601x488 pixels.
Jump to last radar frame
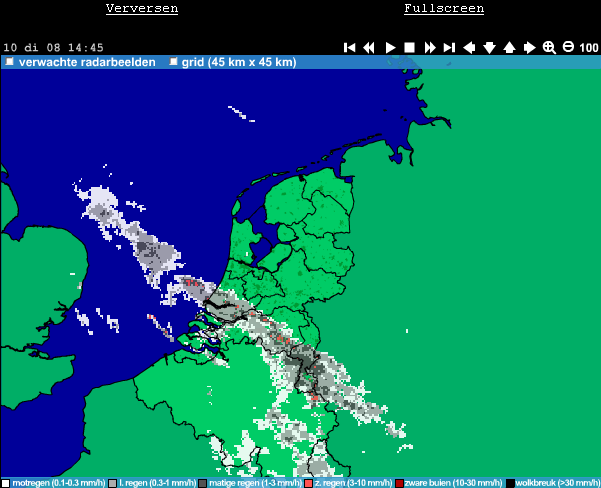pyautogui.click(x=449, y=48)
